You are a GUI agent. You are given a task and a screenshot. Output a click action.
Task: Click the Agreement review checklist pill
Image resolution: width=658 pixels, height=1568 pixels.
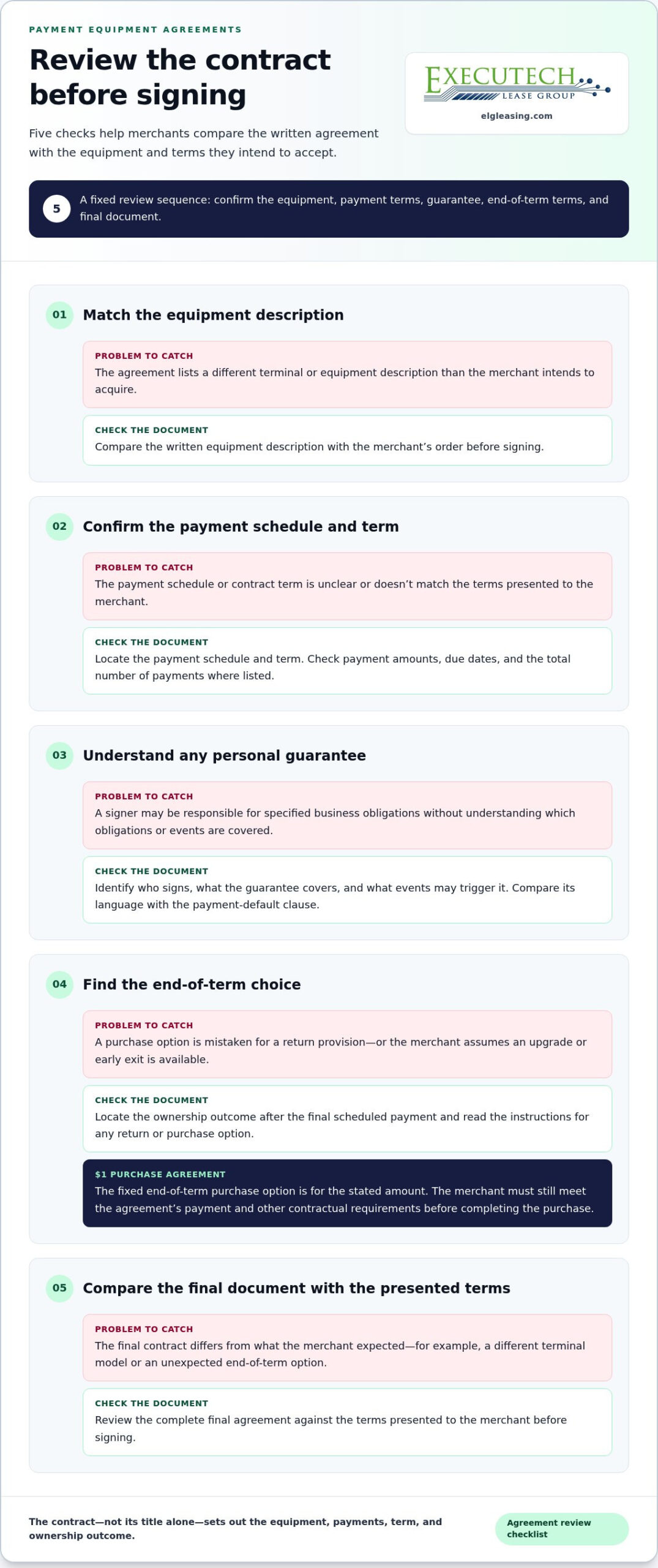click(x=562, y=1529)
